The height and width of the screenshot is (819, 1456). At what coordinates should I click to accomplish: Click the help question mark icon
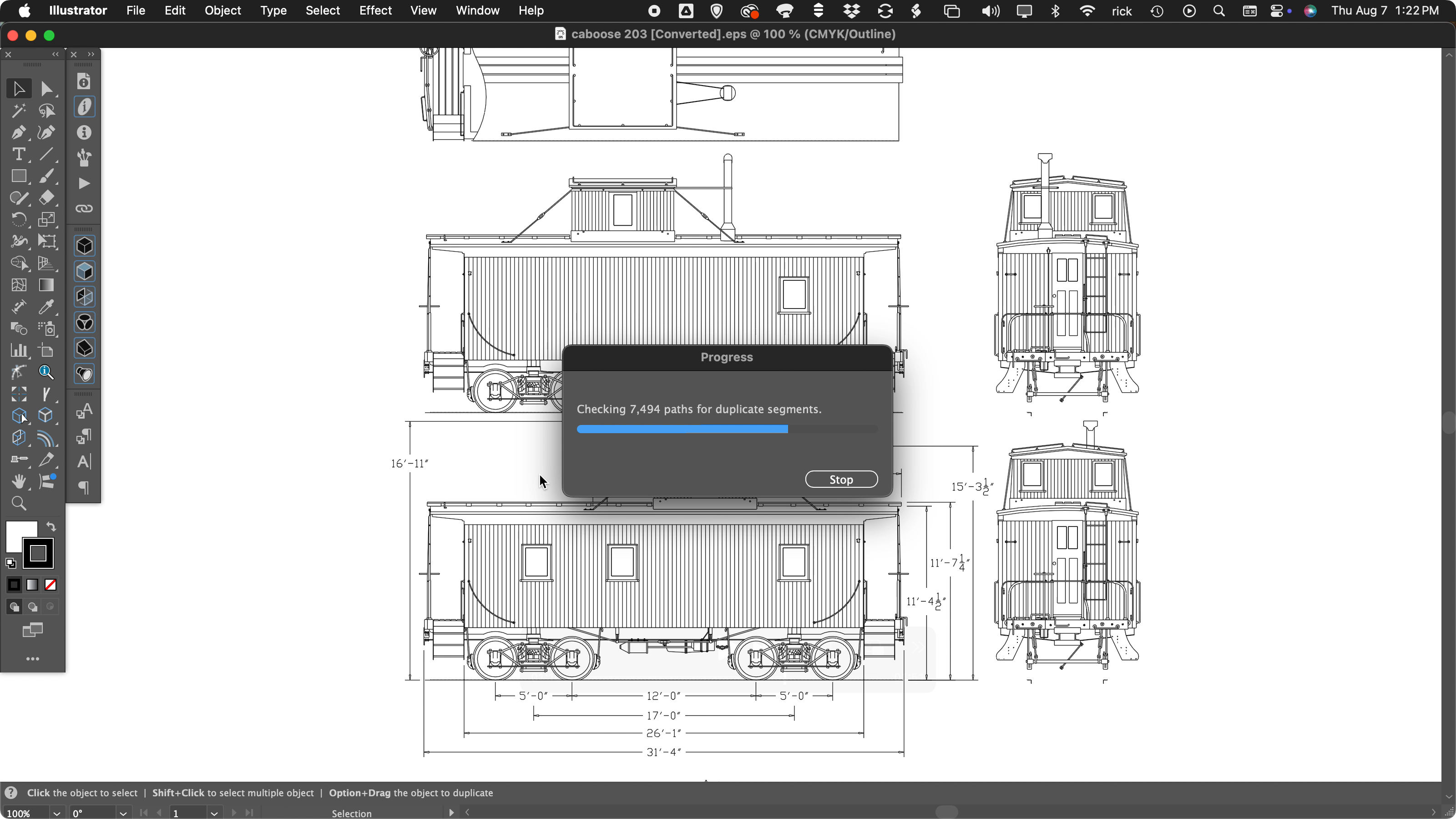pos(11,793)
